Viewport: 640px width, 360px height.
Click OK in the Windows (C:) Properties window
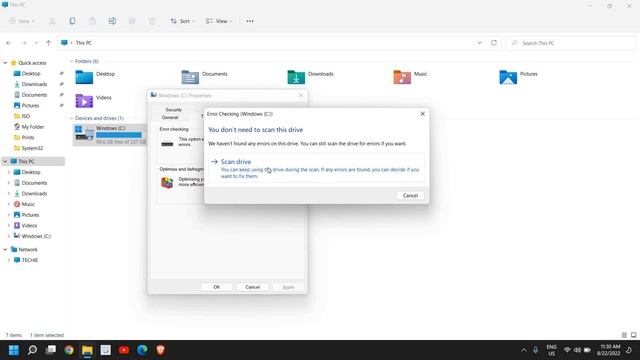(216, 287)
